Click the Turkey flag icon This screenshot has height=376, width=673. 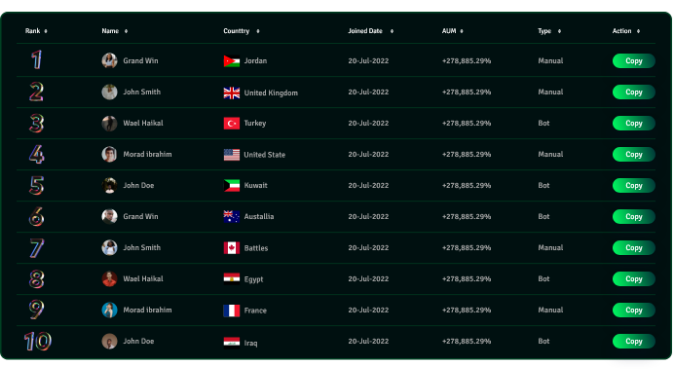click(x=231, y=124)
